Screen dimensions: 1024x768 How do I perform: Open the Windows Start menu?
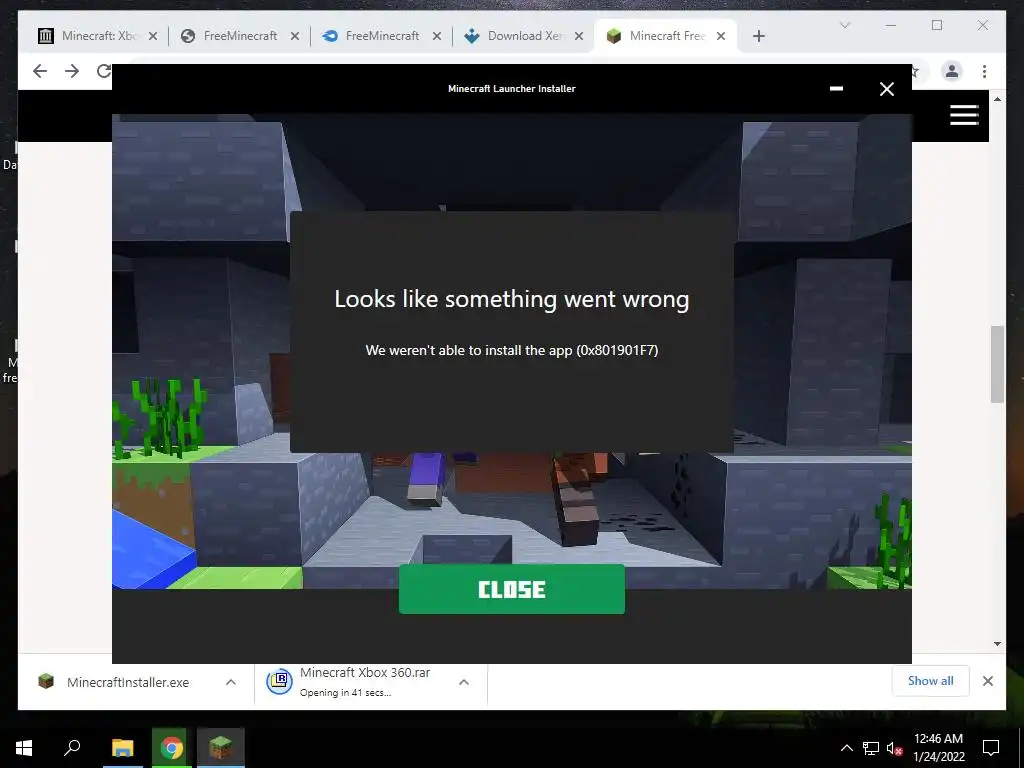24,747
